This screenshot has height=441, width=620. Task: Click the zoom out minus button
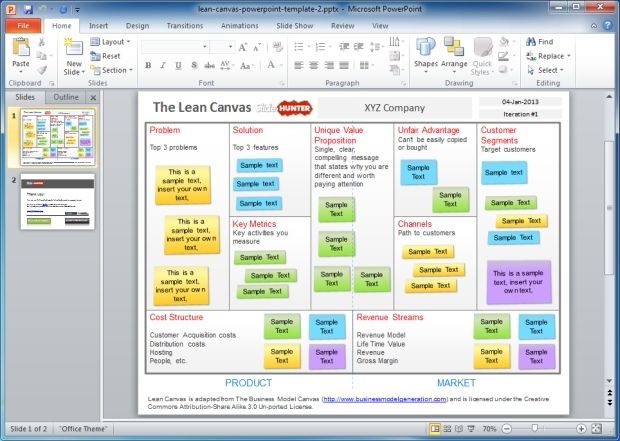coord(507,429)
